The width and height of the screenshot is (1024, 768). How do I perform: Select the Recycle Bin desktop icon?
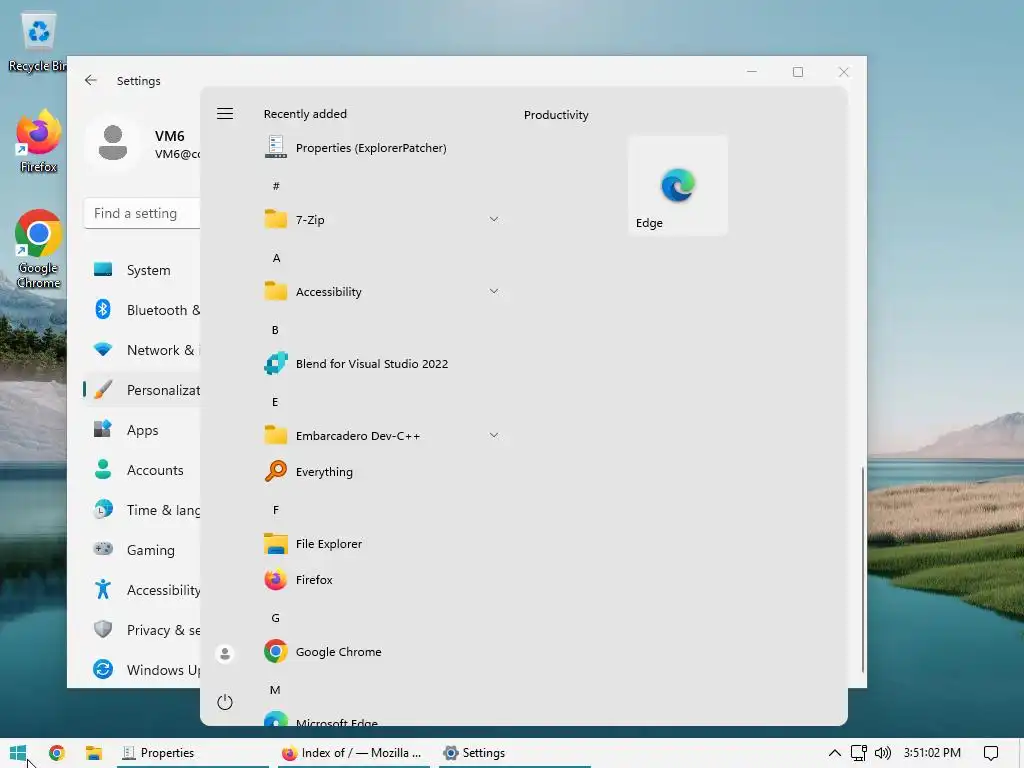(x=37, y=43)
